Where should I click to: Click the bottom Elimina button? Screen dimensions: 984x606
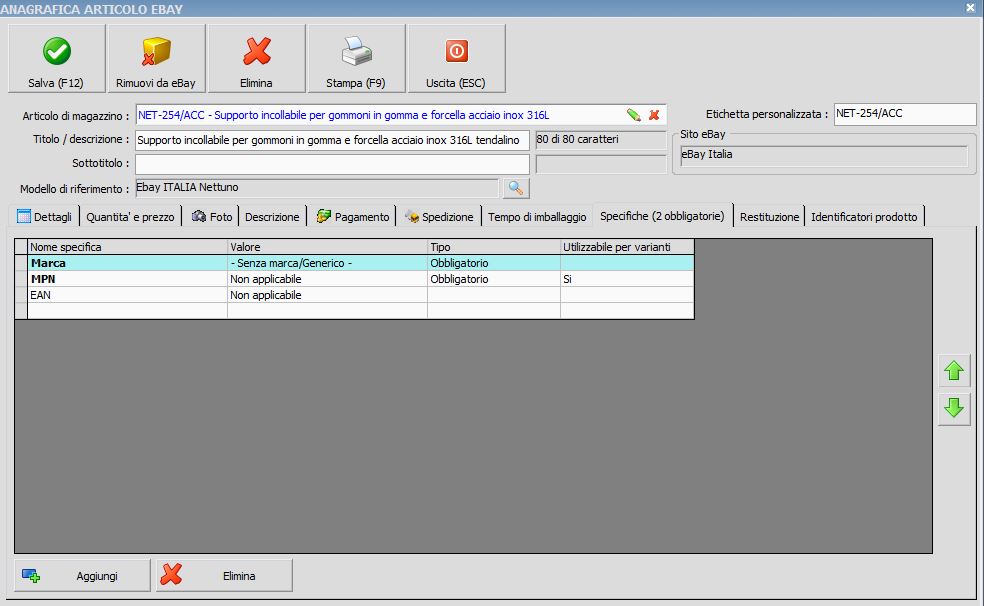[224, 576]
